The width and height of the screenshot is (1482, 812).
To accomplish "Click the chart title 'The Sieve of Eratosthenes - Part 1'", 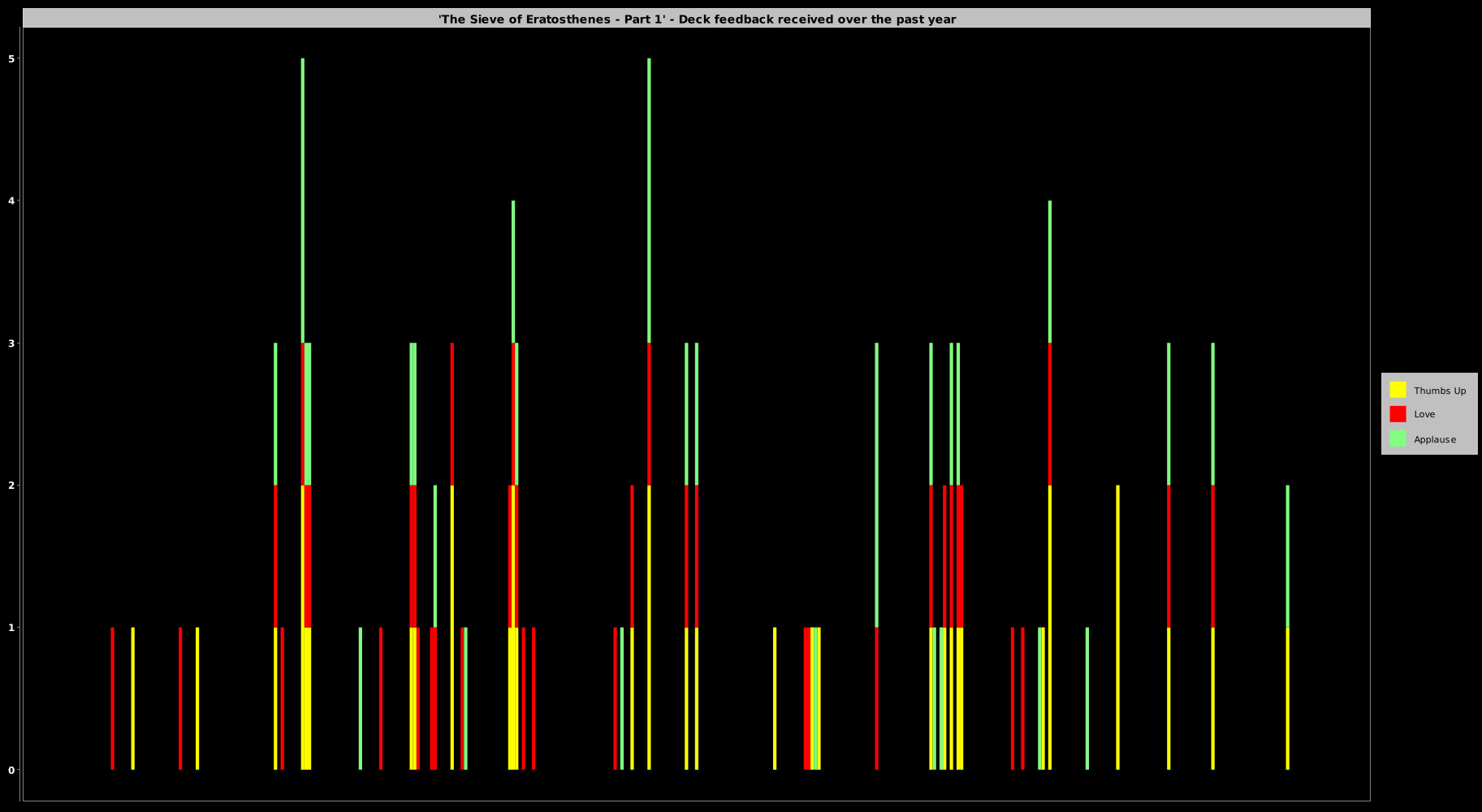I will pos(697,19).
